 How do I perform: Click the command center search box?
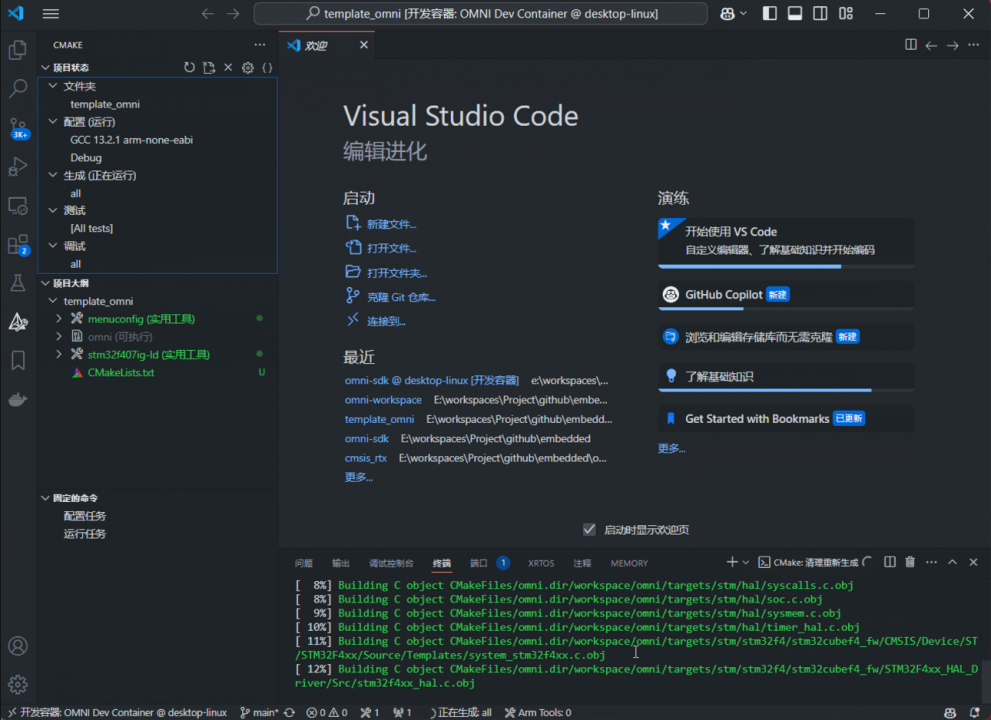(x=480, y=13)
